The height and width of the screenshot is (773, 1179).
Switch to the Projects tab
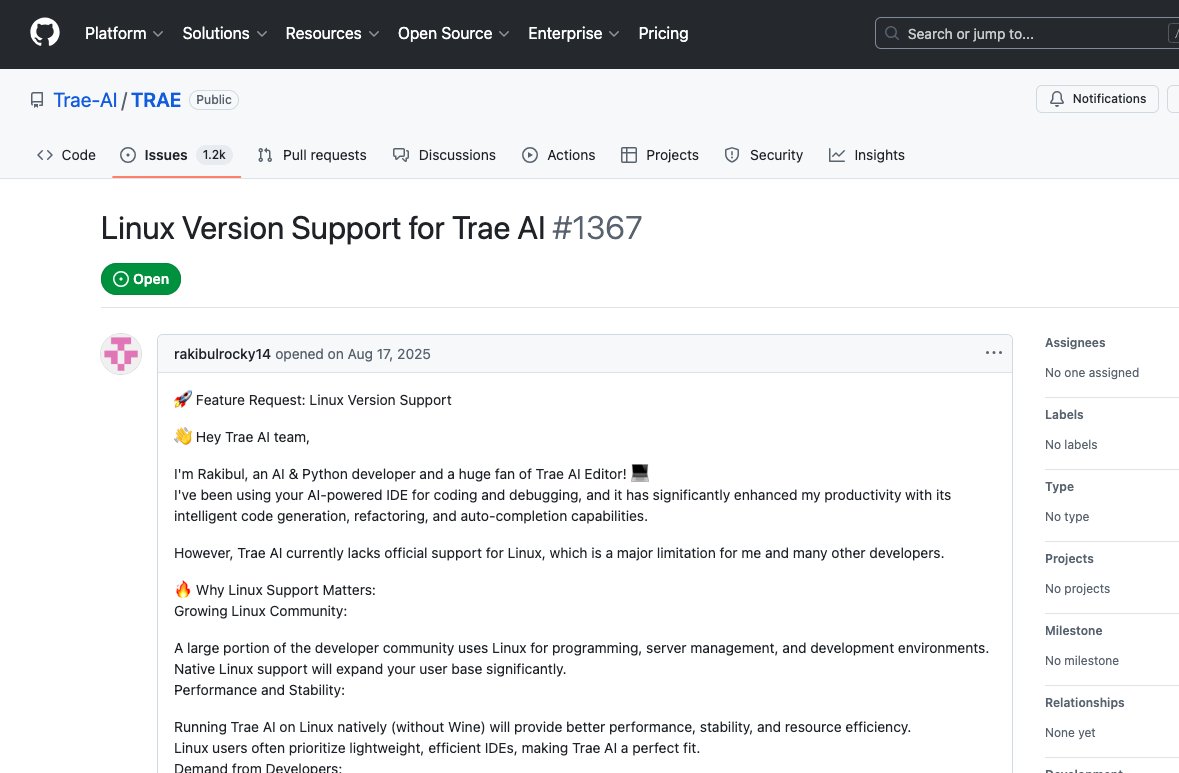tap(659, 155)
